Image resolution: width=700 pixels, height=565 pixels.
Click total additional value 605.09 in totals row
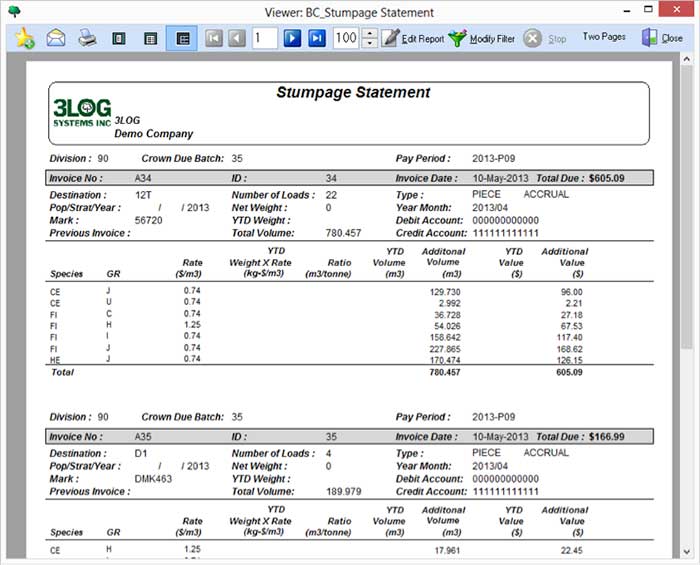click(x=569, y=372)
